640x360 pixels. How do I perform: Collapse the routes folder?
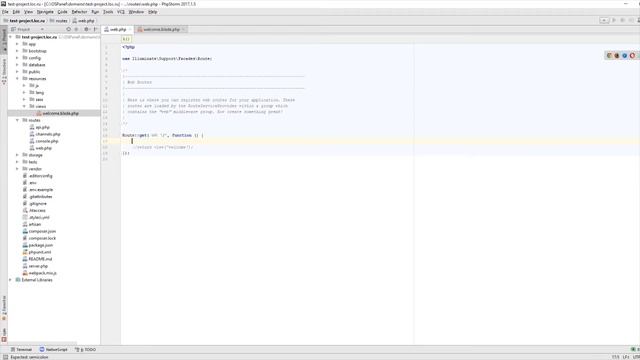(x=17, y=120)
